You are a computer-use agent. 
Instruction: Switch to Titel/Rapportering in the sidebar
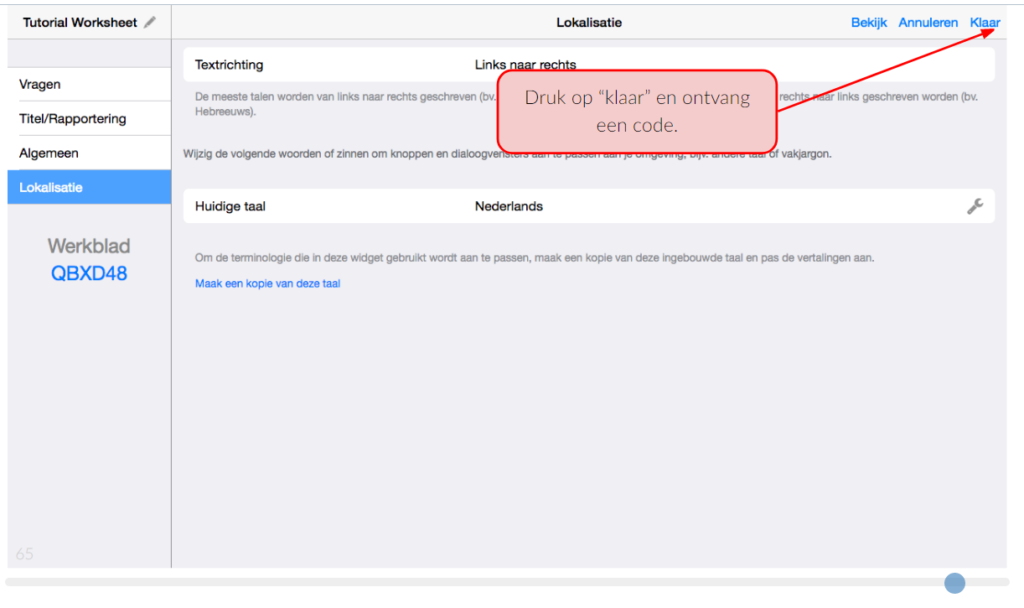click(x=73, y=119)
